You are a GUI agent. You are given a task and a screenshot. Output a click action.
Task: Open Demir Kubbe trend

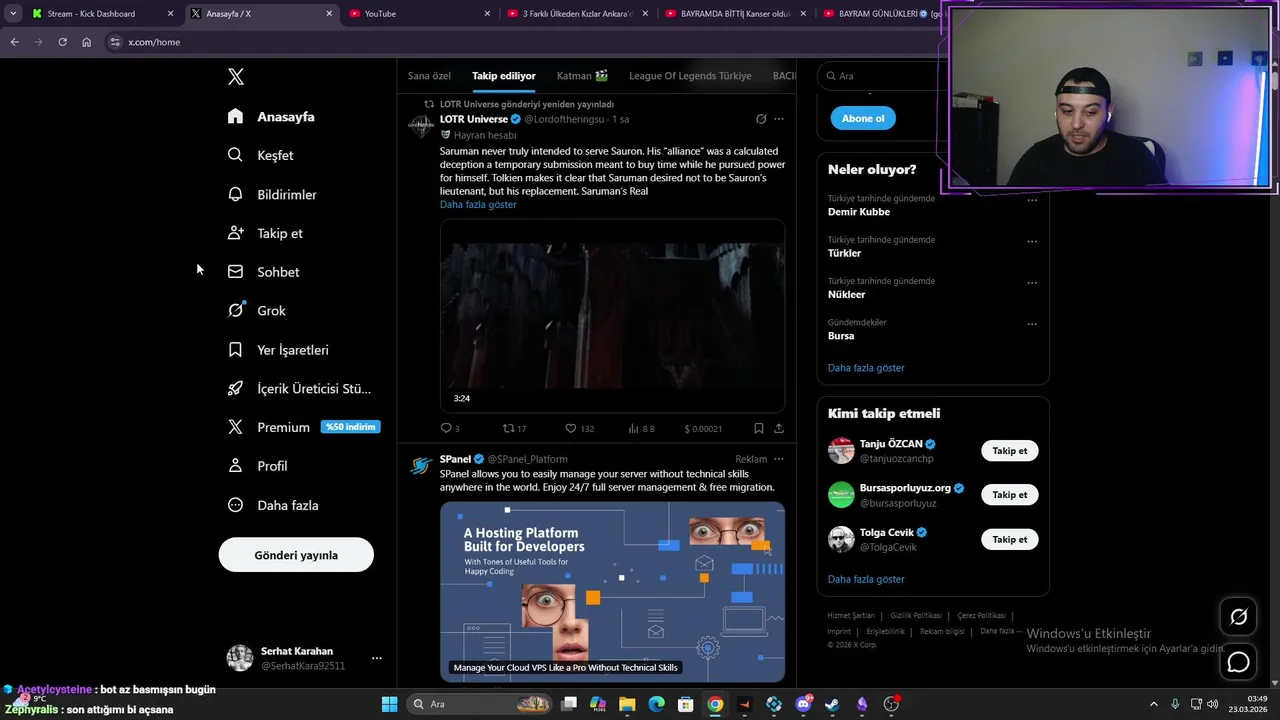[x=859, y=212]
